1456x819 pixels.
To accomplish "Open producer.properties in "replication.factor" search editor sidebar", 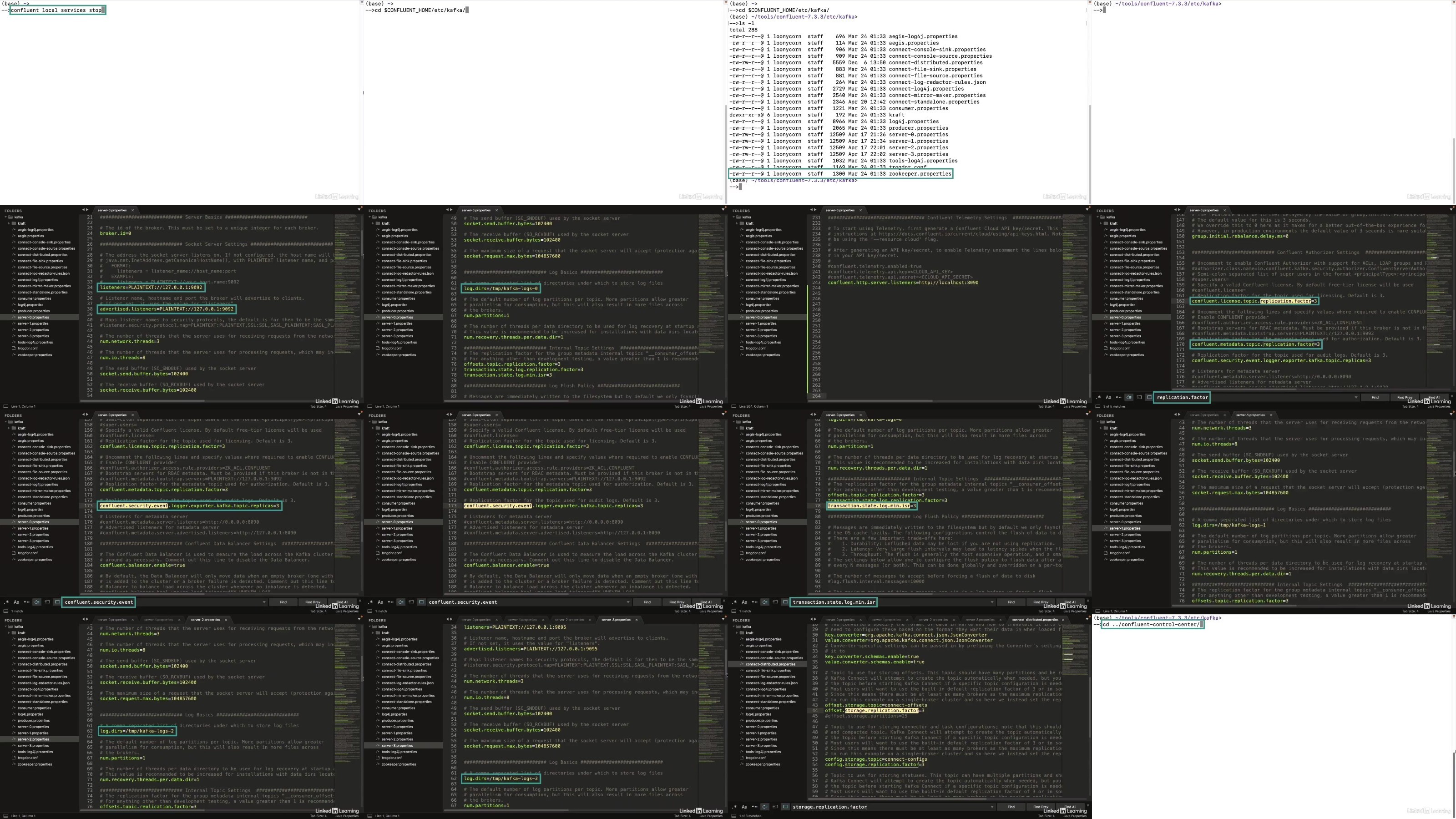I will [1125, 311].
